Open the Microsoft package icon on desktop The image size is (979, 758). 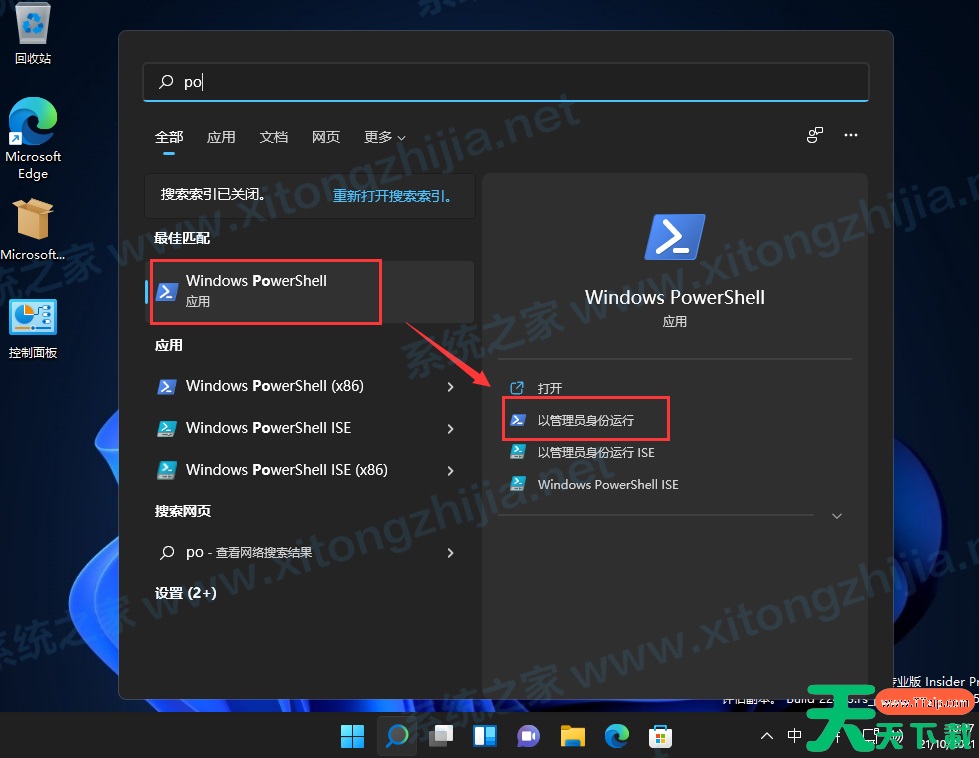32,229
